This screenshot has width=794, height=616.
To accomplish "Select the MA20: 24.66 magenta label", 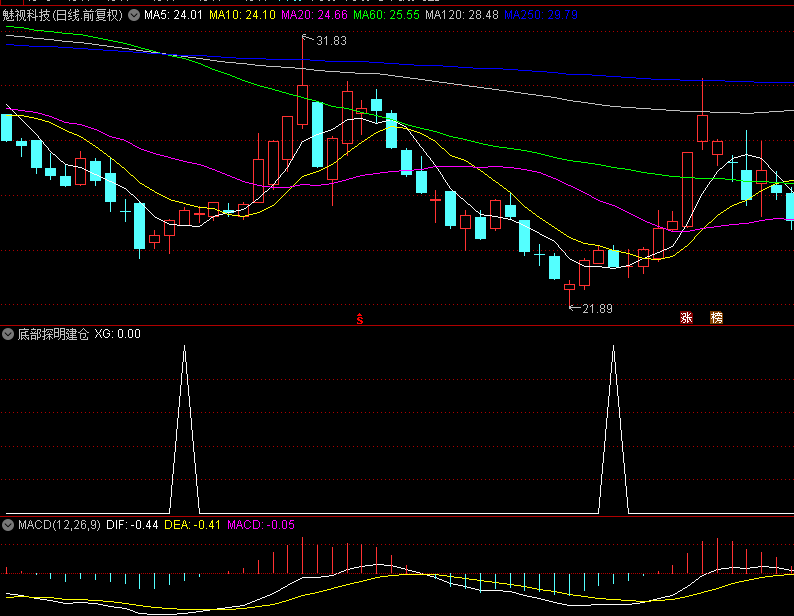I will coord(314,15).
